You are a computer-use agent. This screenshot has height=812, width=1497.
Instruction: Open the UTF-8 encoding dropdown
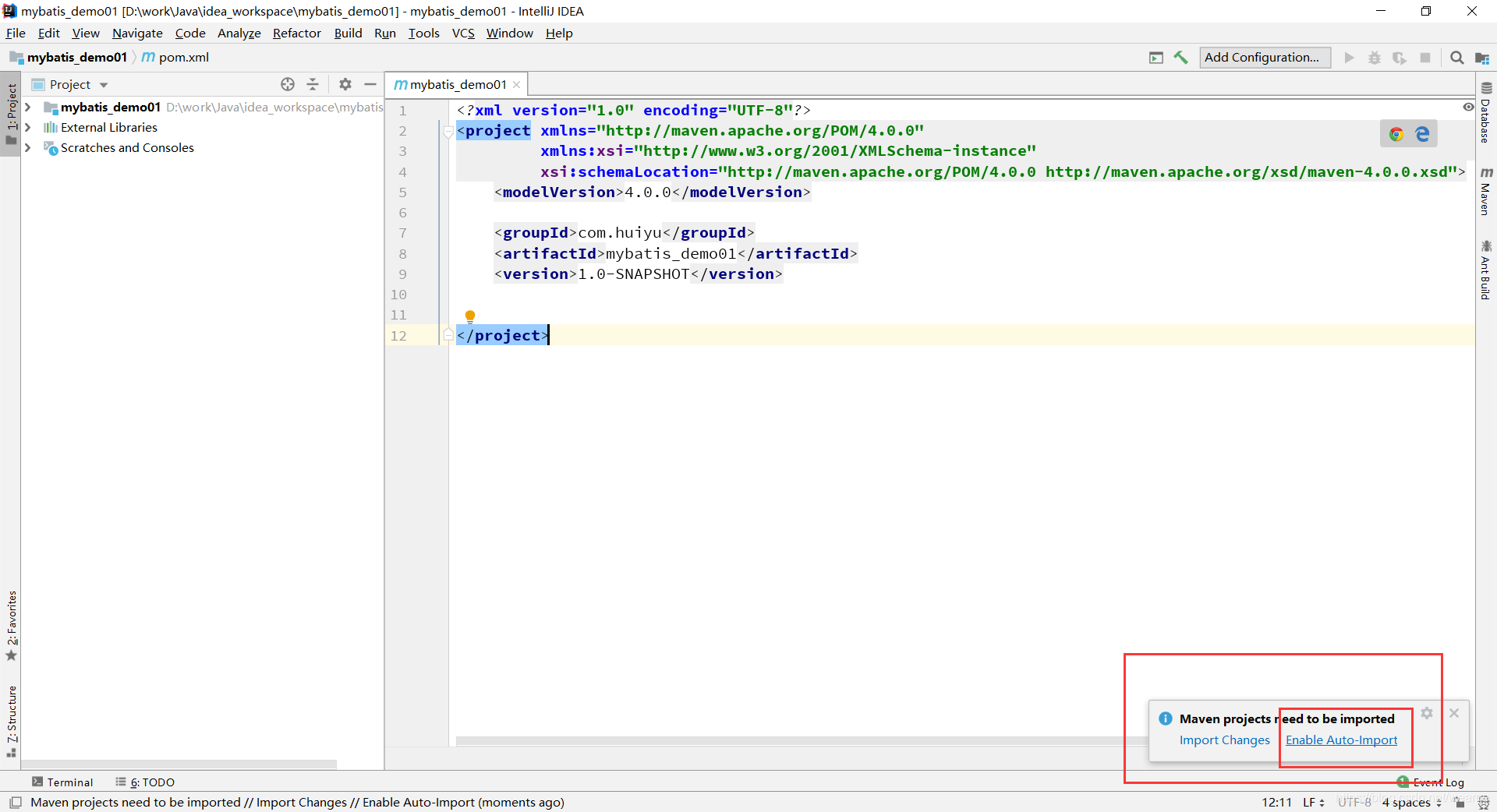click(1355, 802)
